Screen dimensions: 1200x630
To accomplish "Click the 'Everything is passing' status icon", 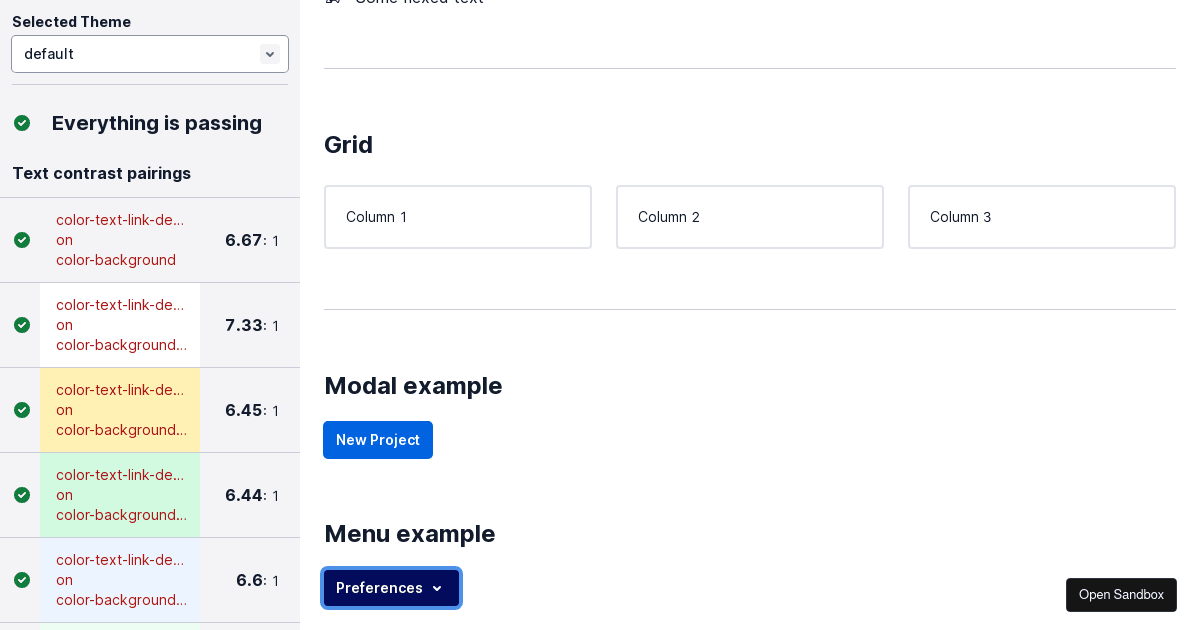I will pyautogui.click(x=22, y=123).
